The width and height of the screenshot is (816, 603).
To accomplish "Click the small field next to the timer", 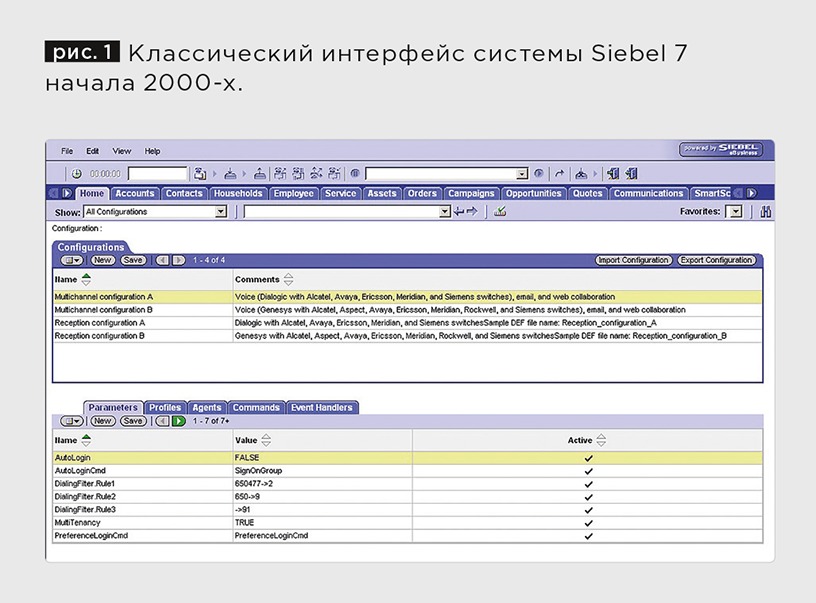I will [x=157, y=174].
